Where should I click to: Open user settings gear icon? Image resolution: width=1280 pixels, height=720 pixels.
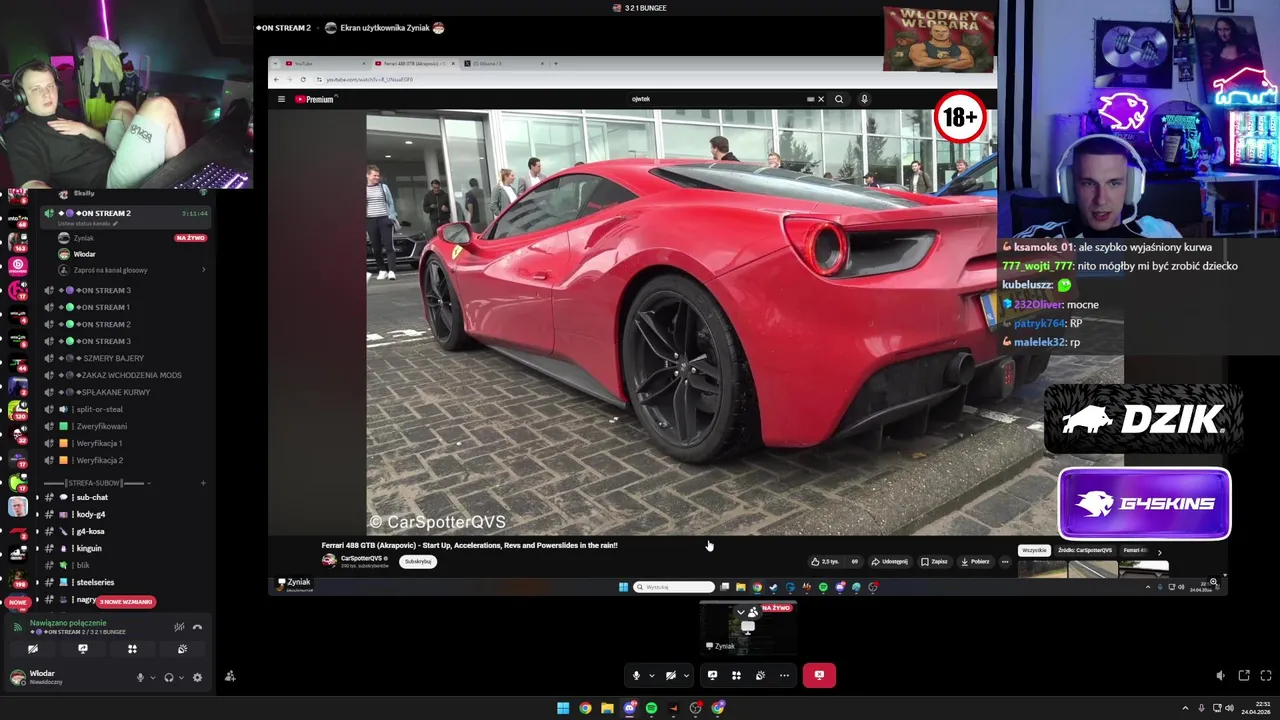coord(197,677)
